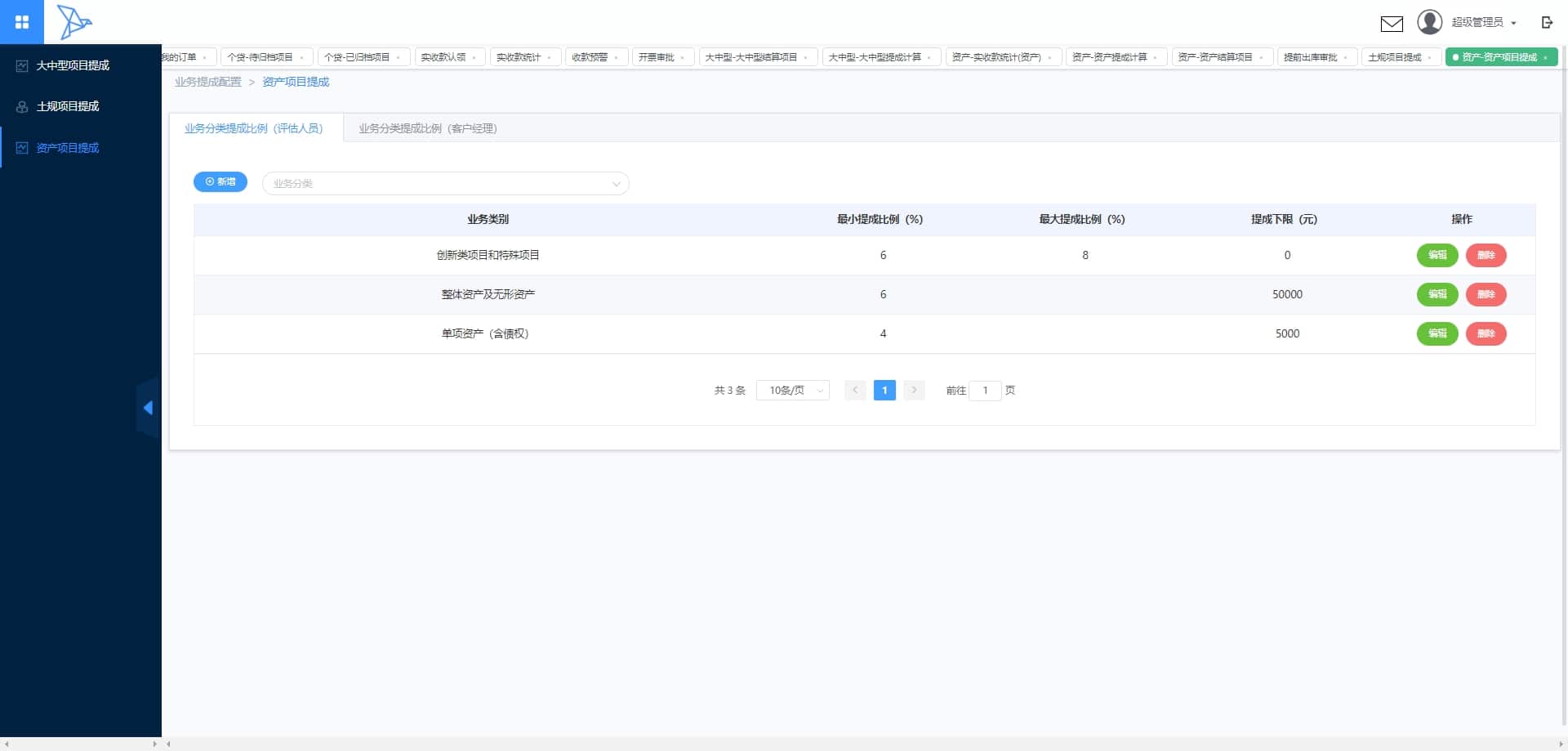The width and height of the screenshot is (1568, 751).
Task: Click 创新类项目和特殊项目 cell text
Action: point(488,255)
